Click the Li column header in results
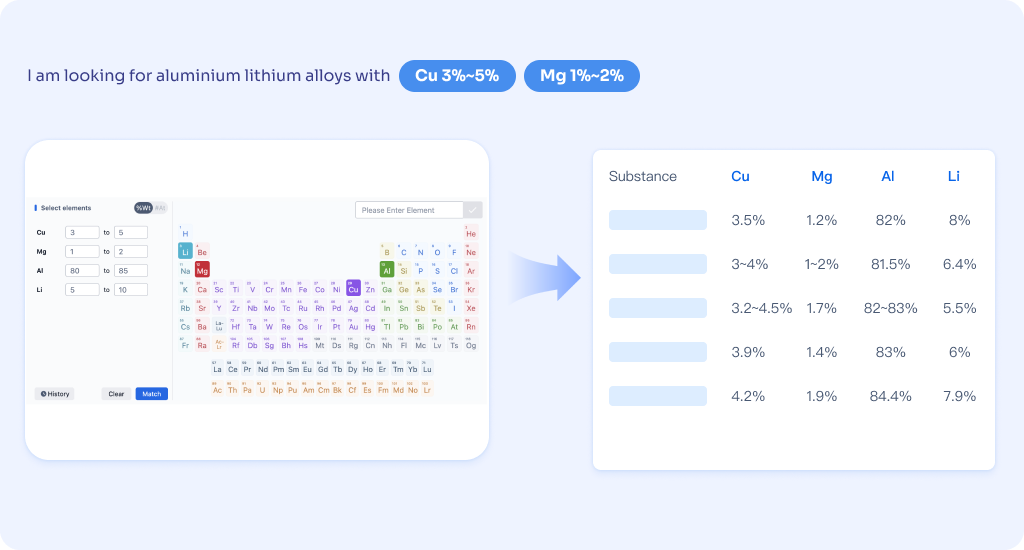This screenshot has height=550, width=1024. (x=954, y=176)
